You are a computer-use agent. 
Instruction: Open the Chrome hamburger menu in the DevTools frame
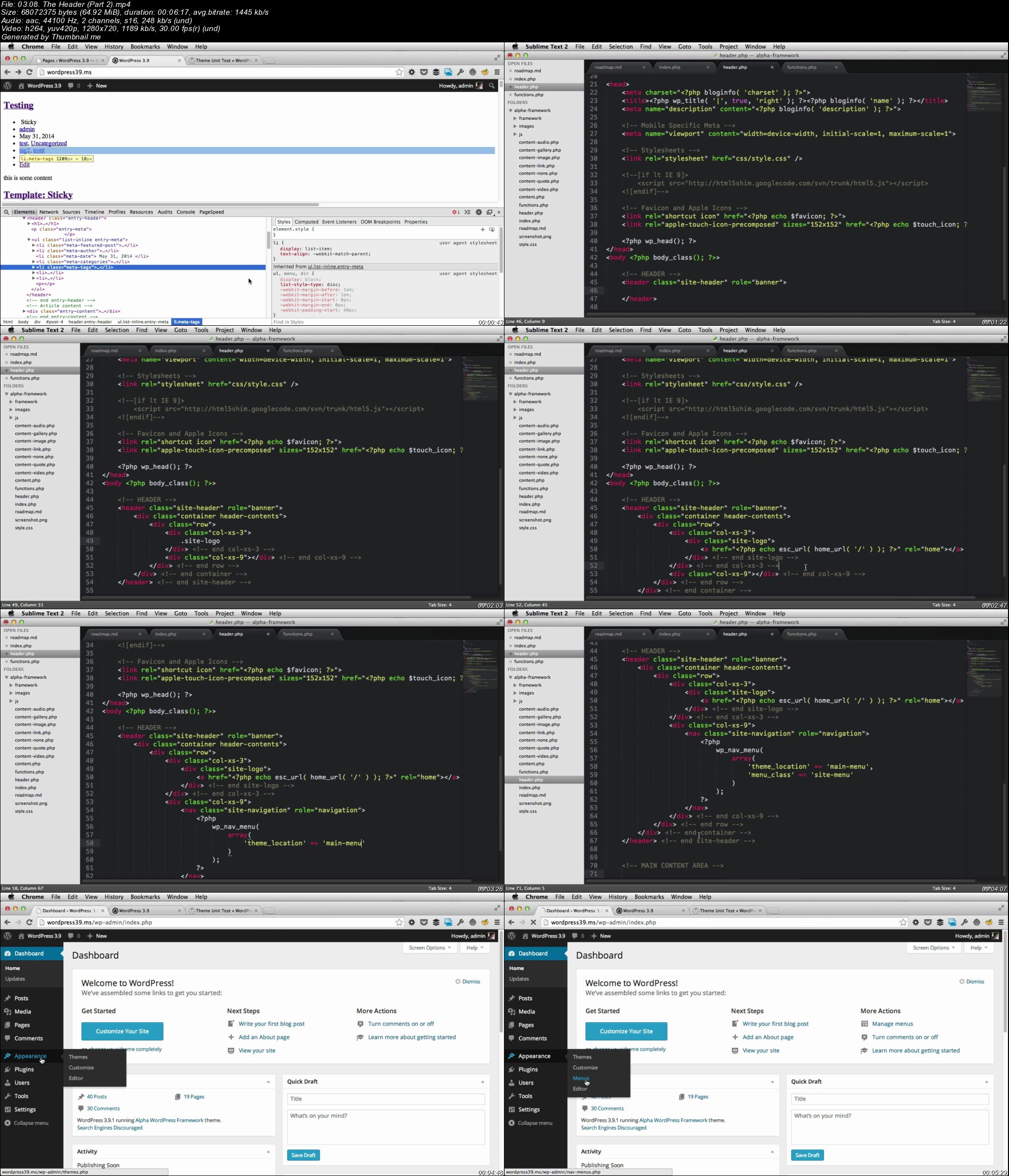click(x=497, y=72)
